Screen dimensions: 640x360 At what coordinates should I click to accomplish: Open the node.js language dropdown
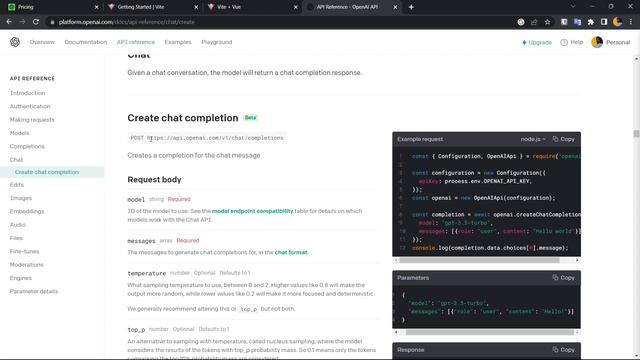pyautogui.click(x=533, y=139)
